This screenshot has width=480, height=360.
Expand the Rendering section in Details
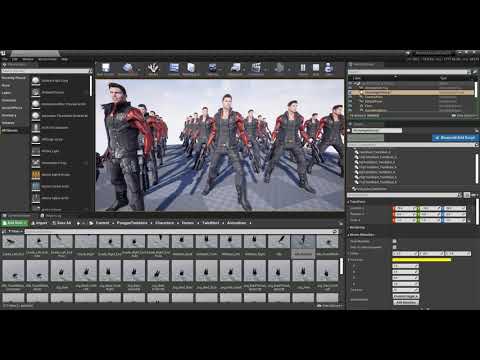click(357, 228)
